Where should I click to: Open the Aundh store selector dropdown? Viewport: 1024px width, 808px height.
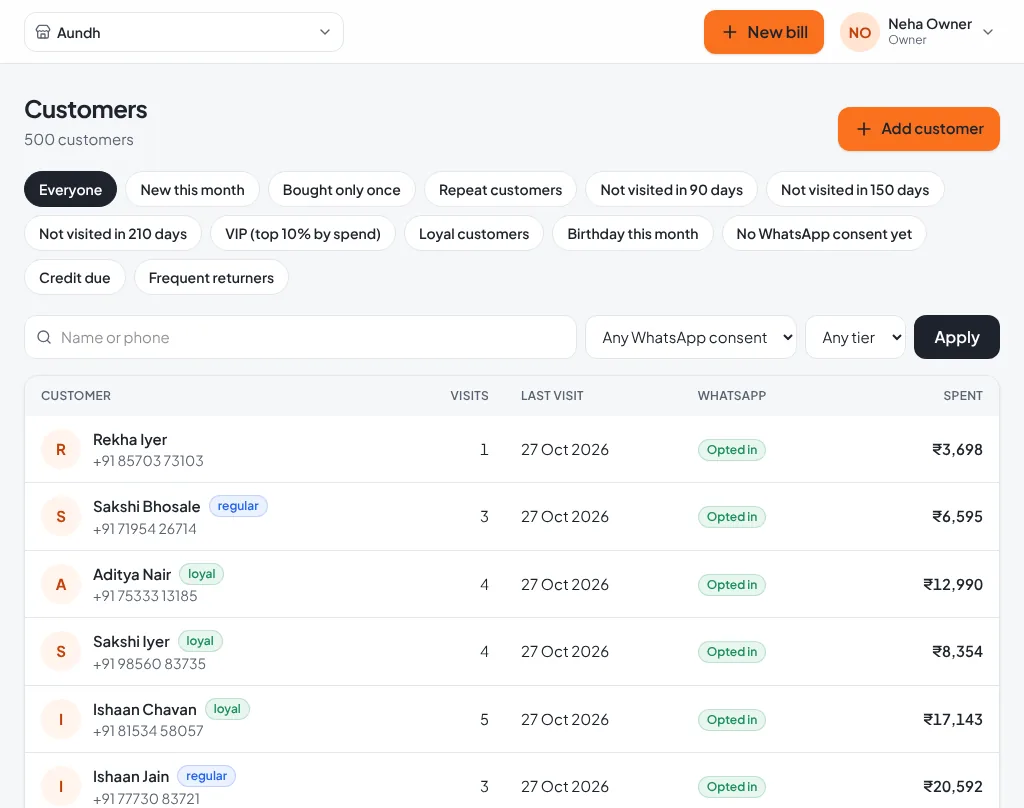click(184, 32)
